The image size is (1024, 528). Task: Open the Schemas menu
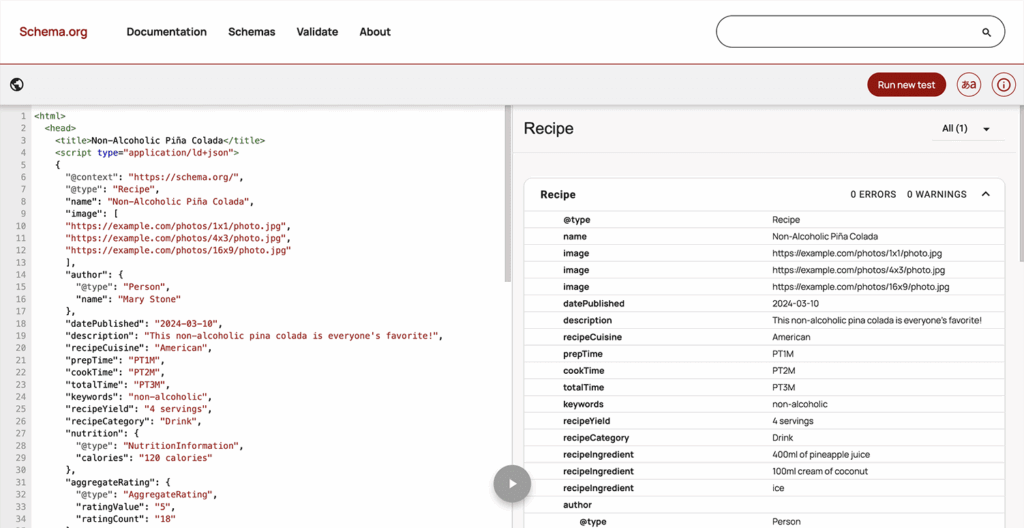coord(251,31)
